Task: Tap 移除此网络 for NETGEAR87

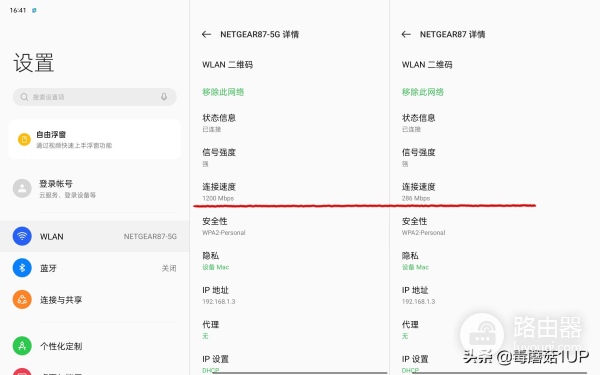Action: point(423,92)
